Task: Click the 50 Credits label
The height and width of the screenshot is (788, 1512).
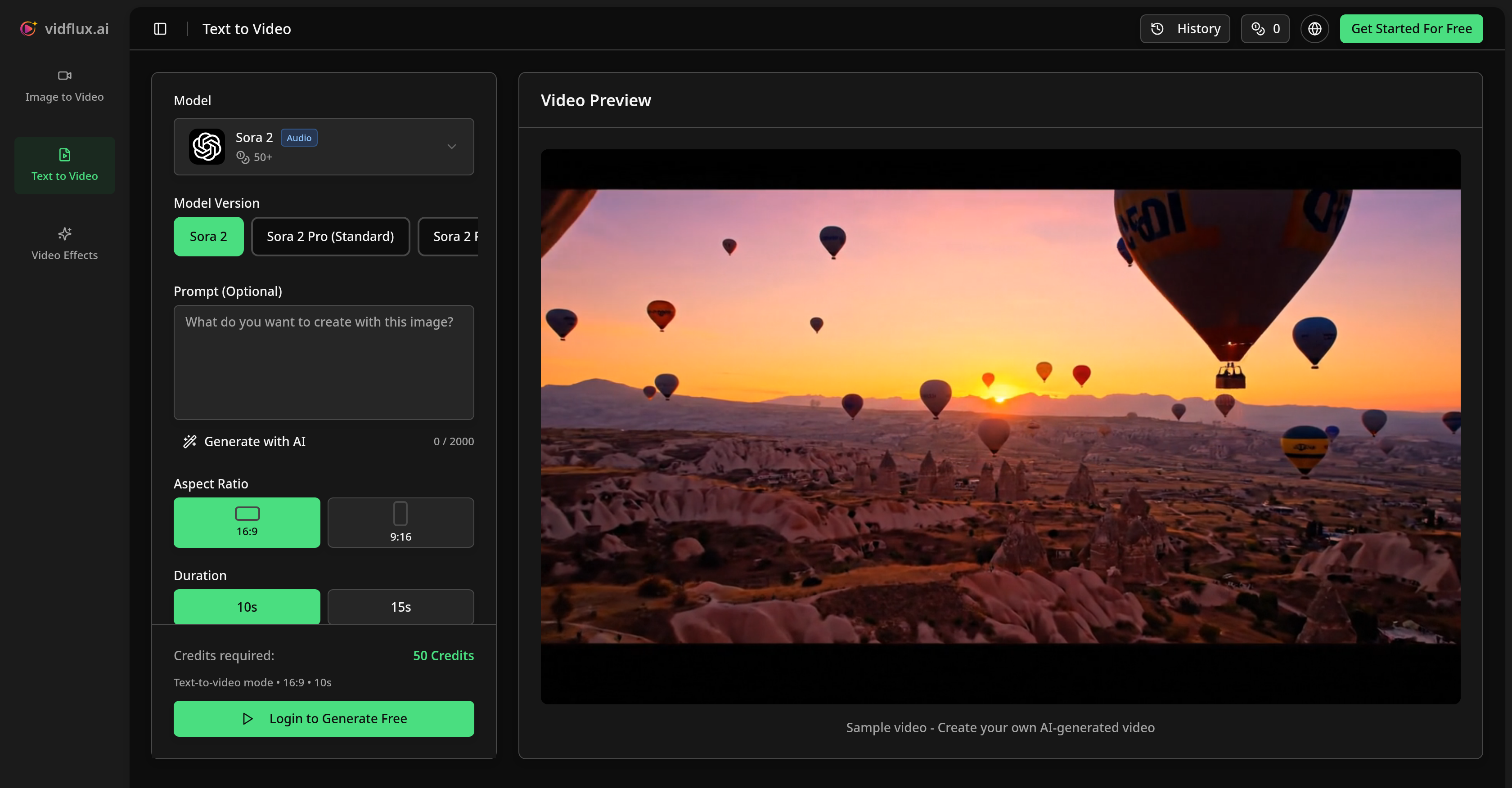Action: pos(443,655)
